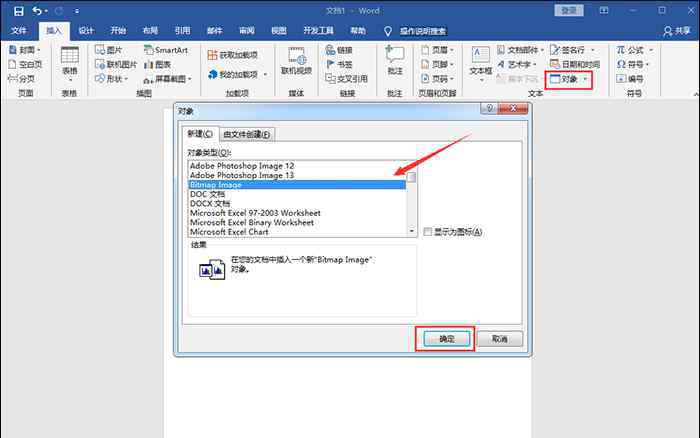Click the Pictures (图片) icon
The width and height of the screenshot is (700, 438).
click(x=100, y=50)
